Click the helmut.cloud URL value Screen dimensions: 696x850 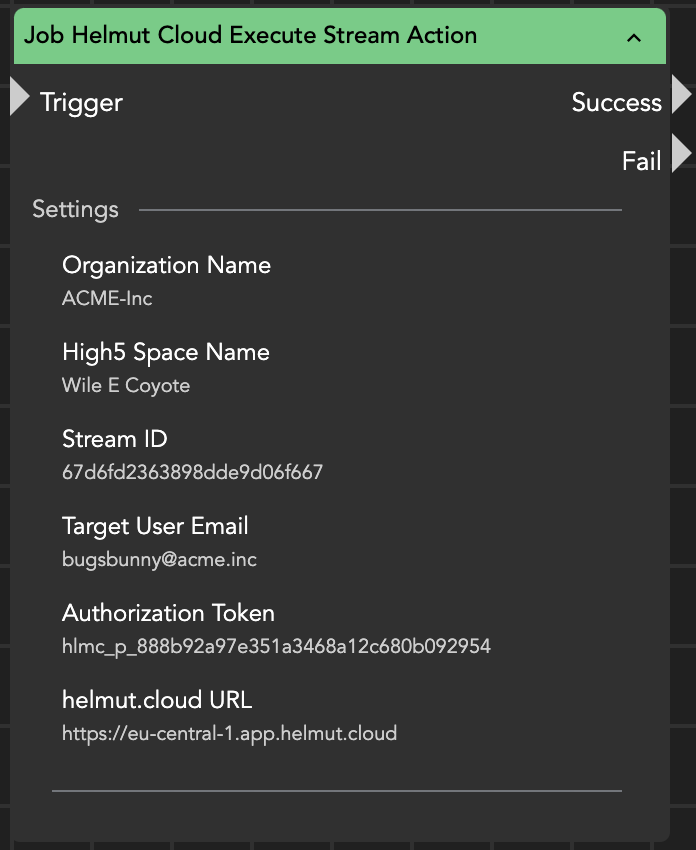229,733
